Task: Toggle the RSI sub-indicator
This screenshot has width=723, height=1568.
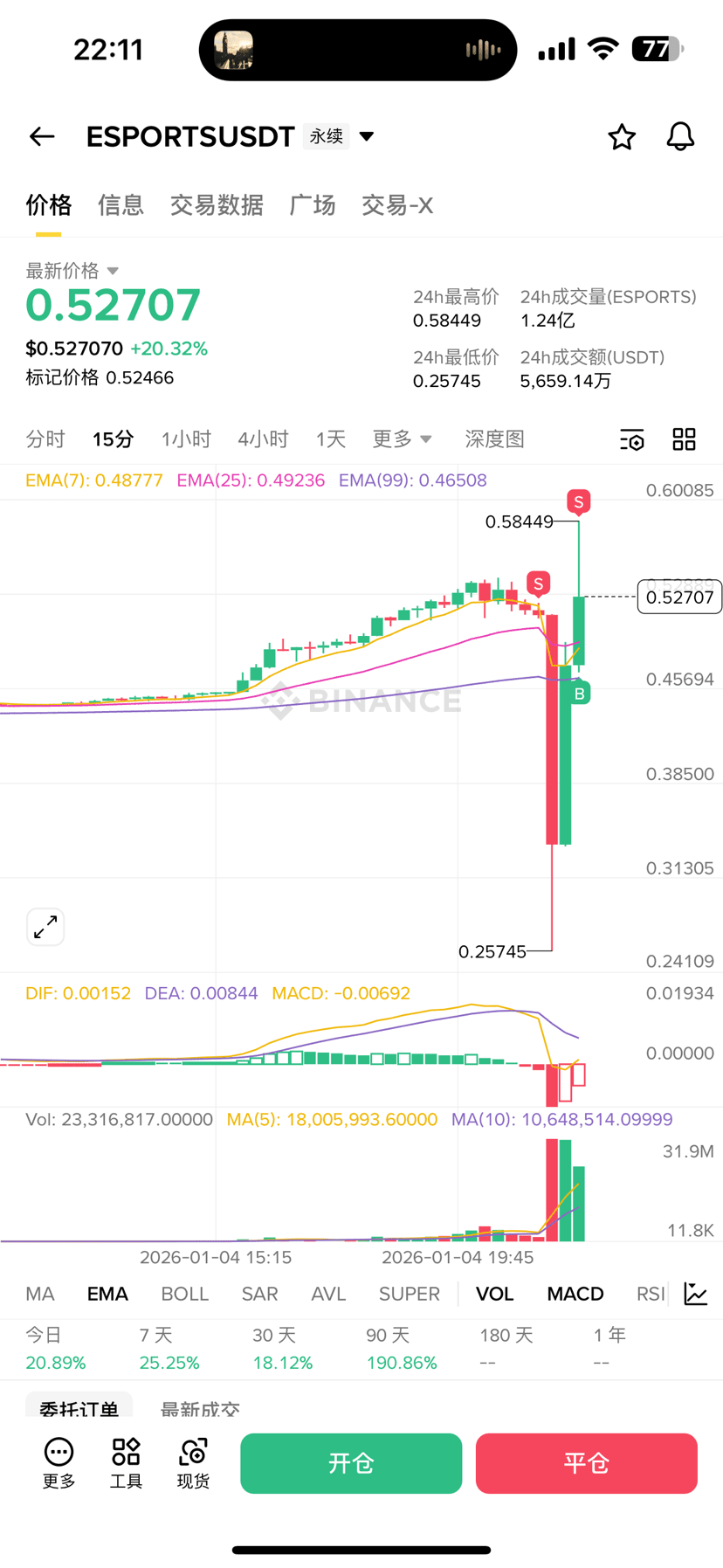Action: (651, 1294)
